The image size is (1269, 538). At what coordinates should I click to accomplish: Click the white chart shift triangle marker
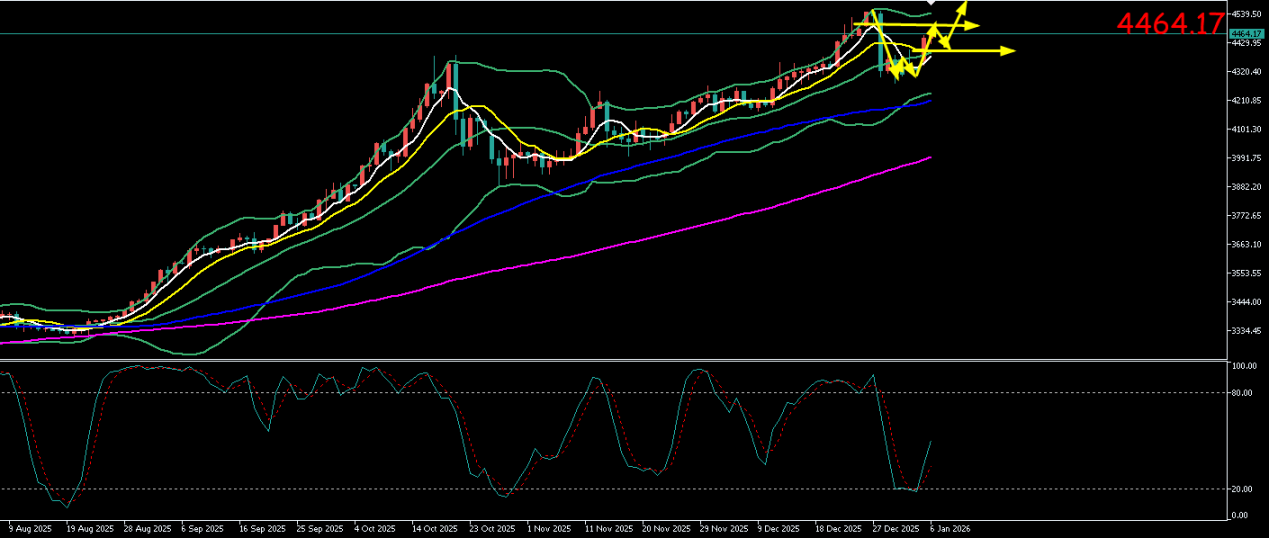point(931,3)
